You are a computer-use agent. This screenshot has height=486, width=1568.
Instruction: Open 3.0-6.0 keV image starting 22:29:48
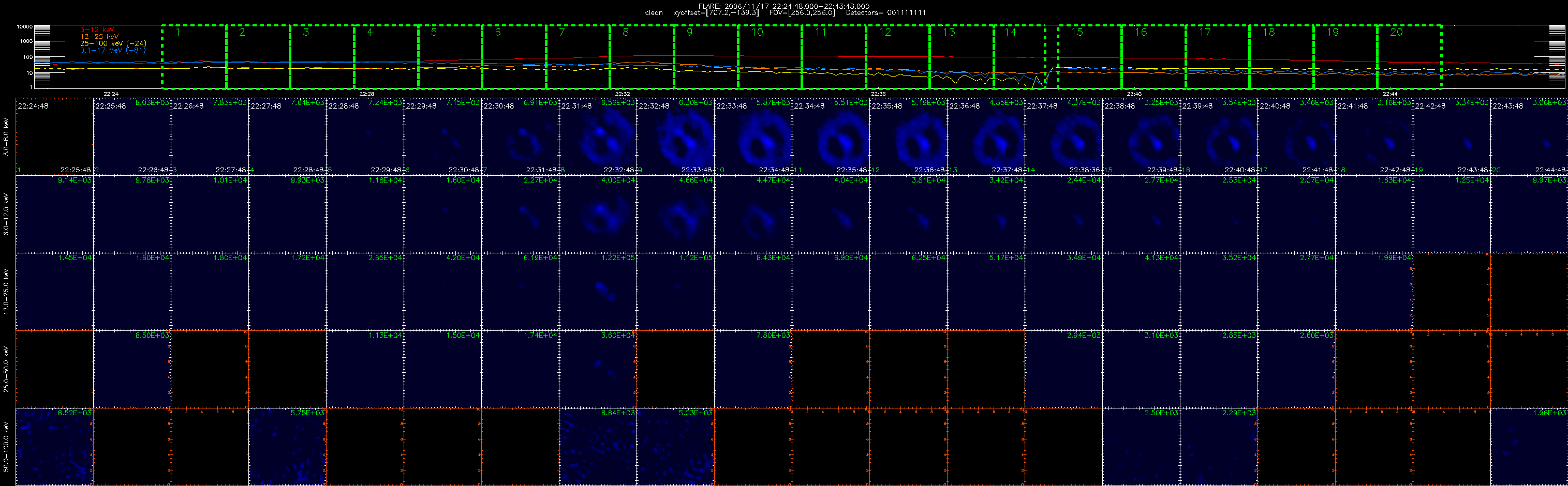coord(442,136)
